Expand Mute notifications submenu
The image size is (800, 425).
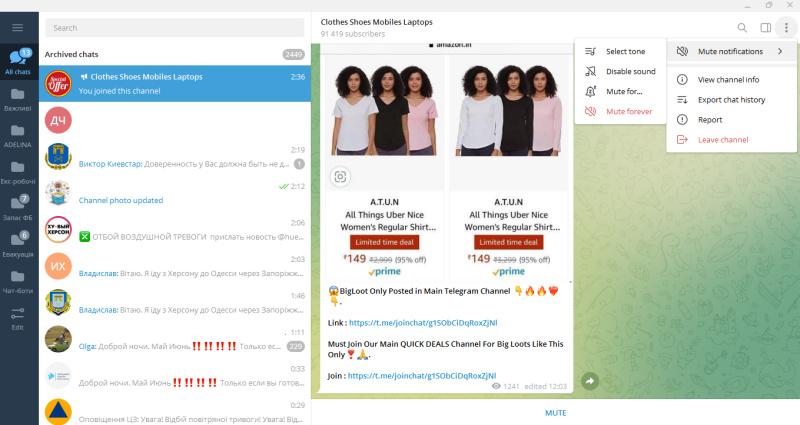pyautogui.click(x=731, y=52)
